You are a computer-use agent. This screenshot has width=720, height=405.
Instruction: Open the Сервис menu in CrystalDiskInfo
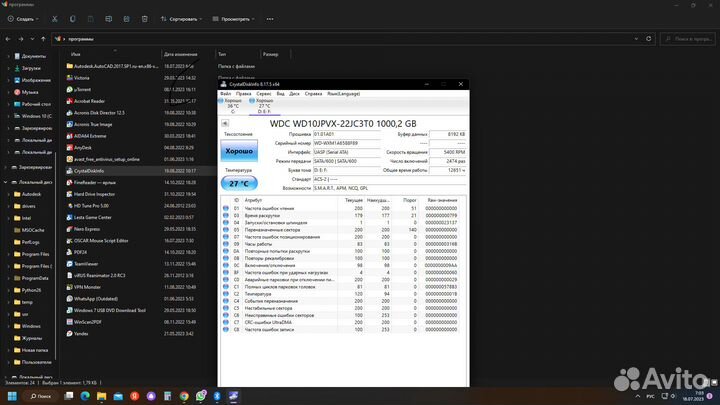pos(264,94)
